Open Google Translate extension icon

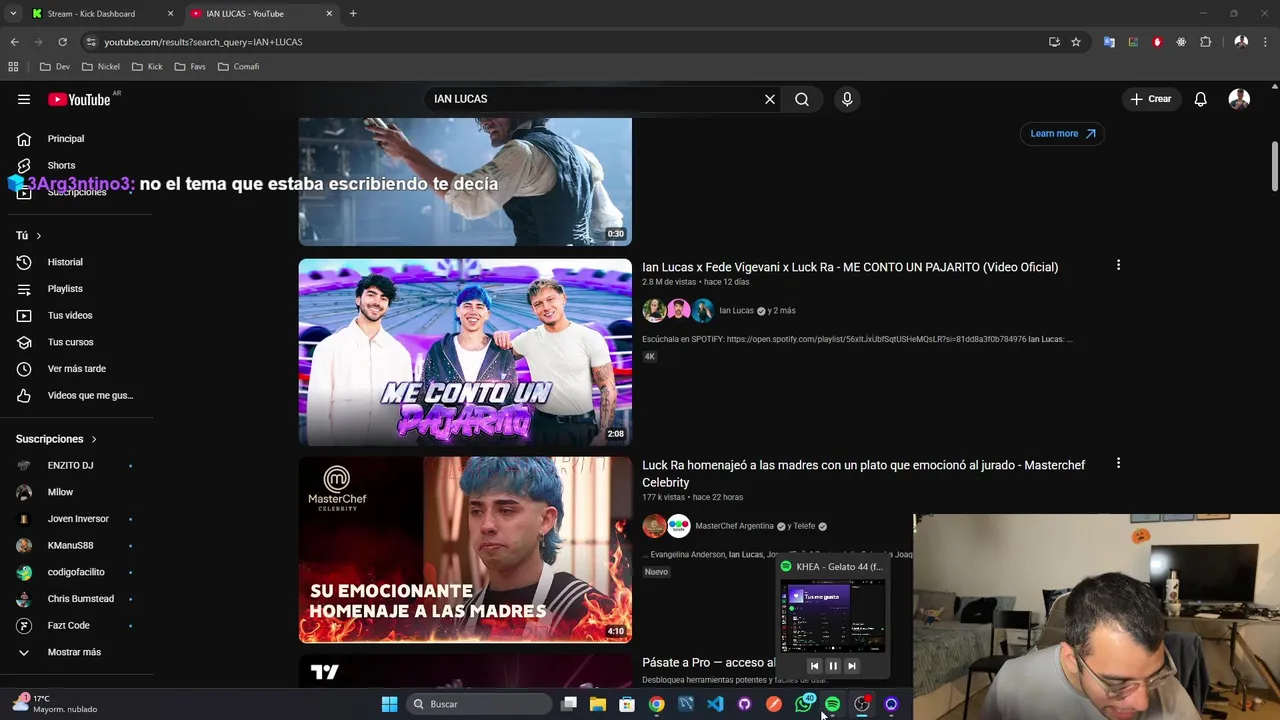[1109, 42]
